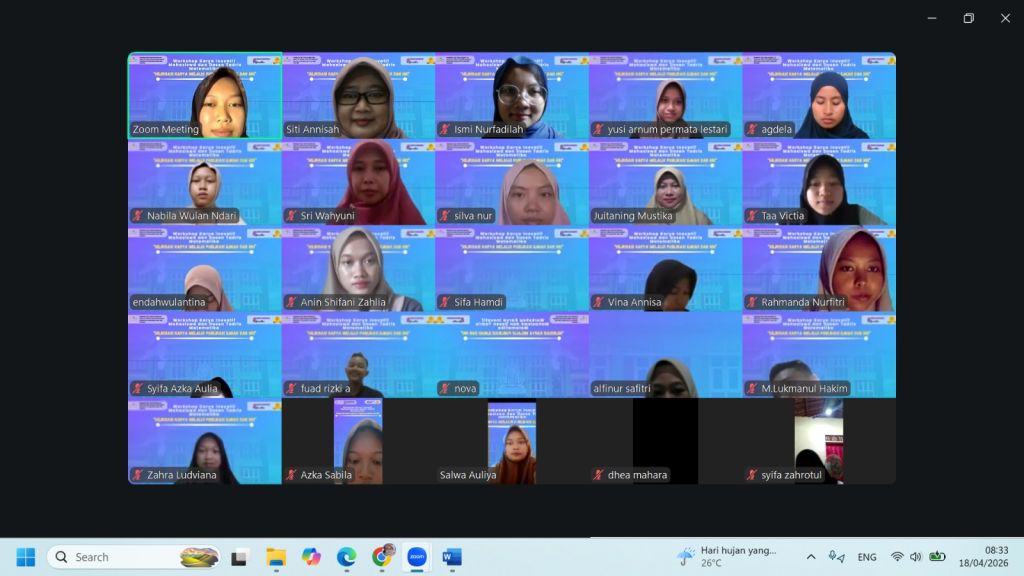This screenshot has width=1024, height=576.
Task: Open Microsoft Edge from the taskbar
Action: (x=346, y=557)
